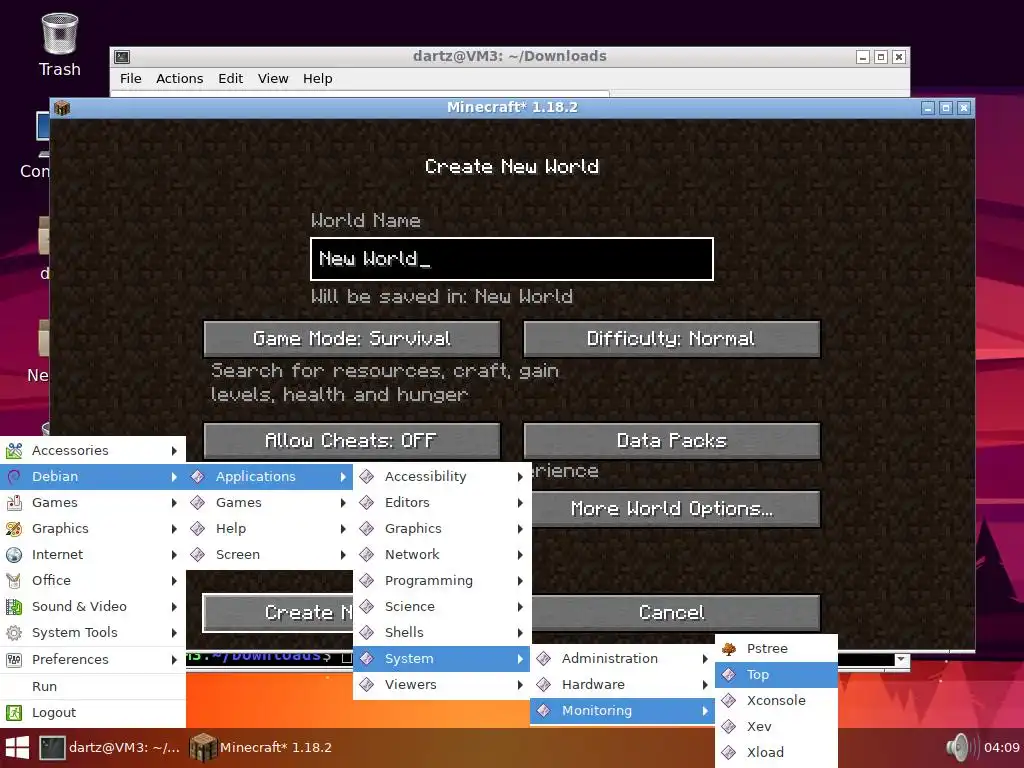The height and width of the screenshot is (768, 1024).
Task: Click the volume speaker tray icon
Action: point(961,748)
